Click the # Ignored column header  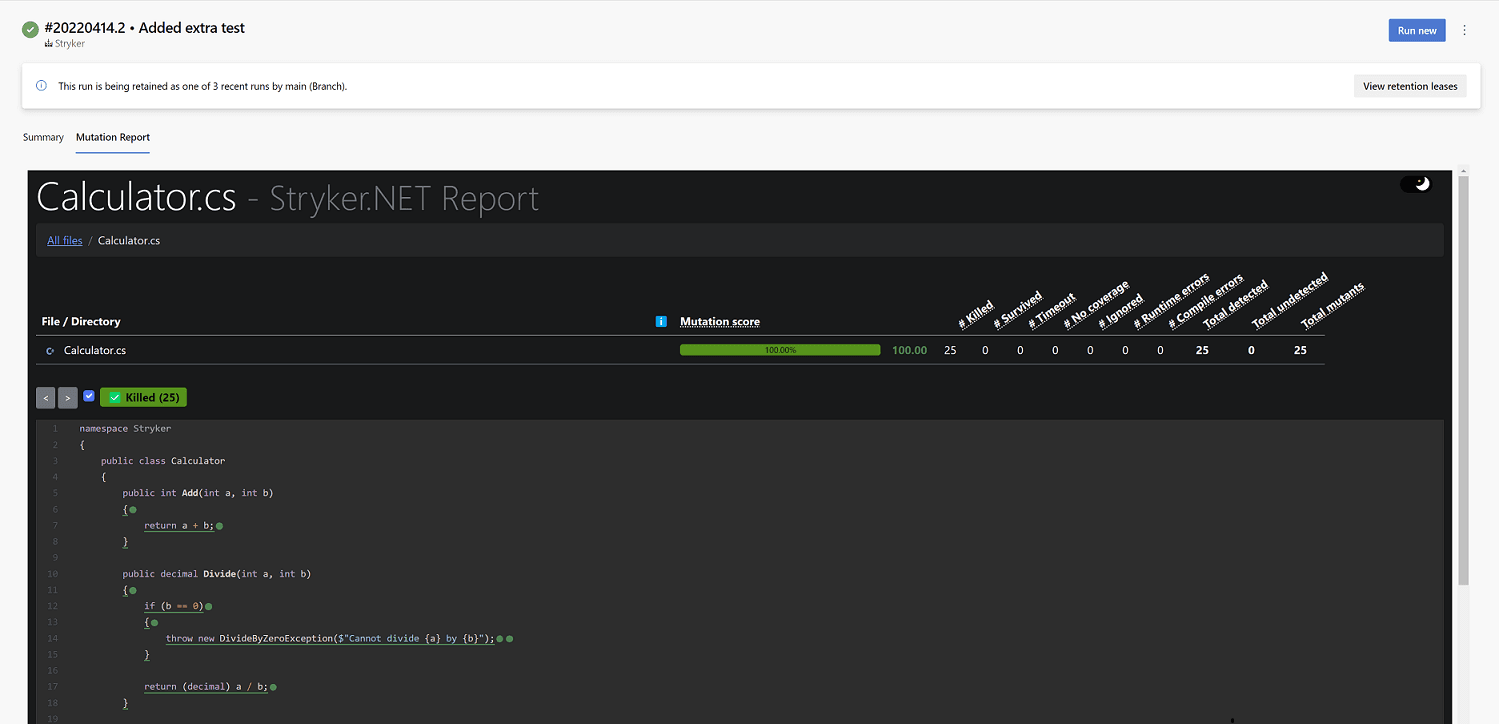tap(1121, 312)
